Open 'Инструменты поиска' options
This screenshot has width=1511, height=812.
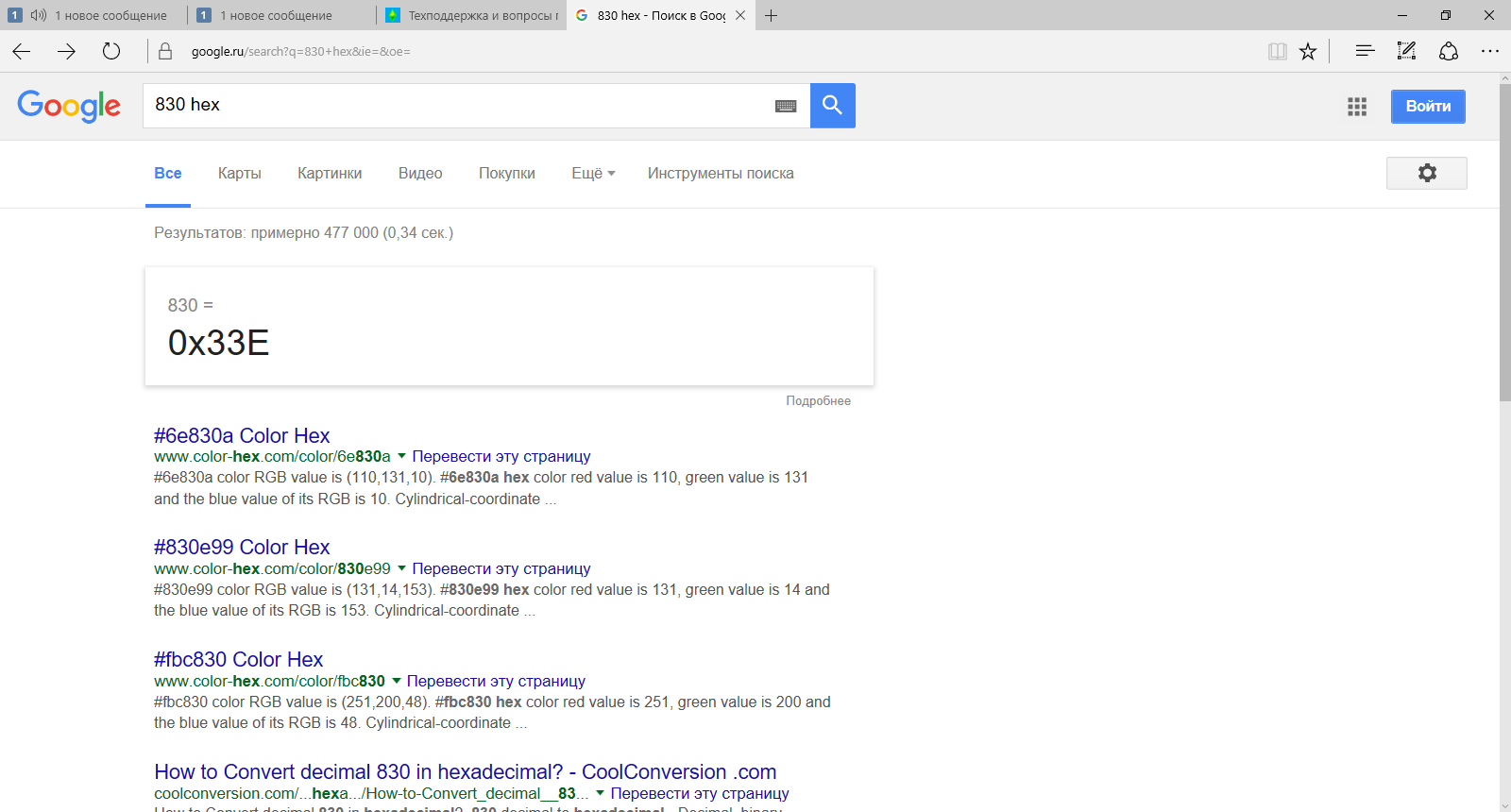pos(721,174)
